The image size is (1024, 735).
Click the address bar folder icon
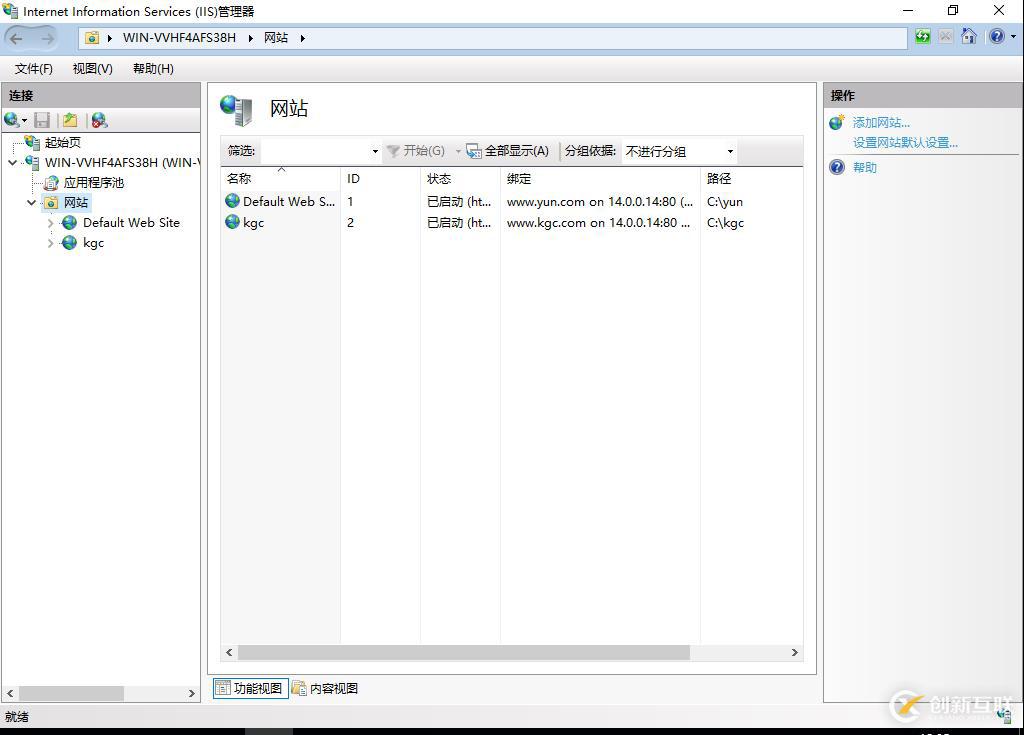pos(92,38)
